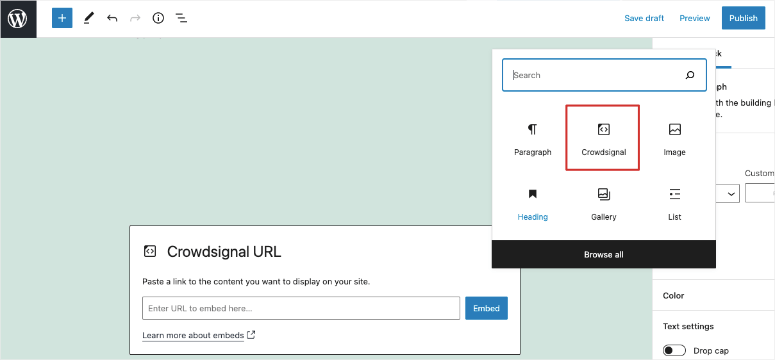Click Save draft
The image size is (775, 360).
[x=644, y=18]
